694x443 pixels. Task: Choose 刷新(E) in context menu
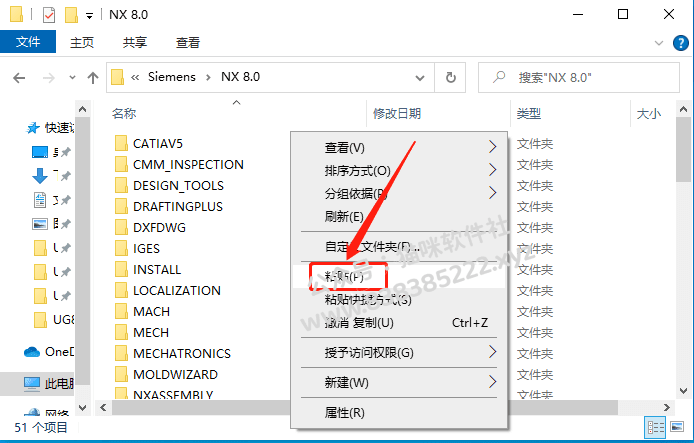point(399,216)
